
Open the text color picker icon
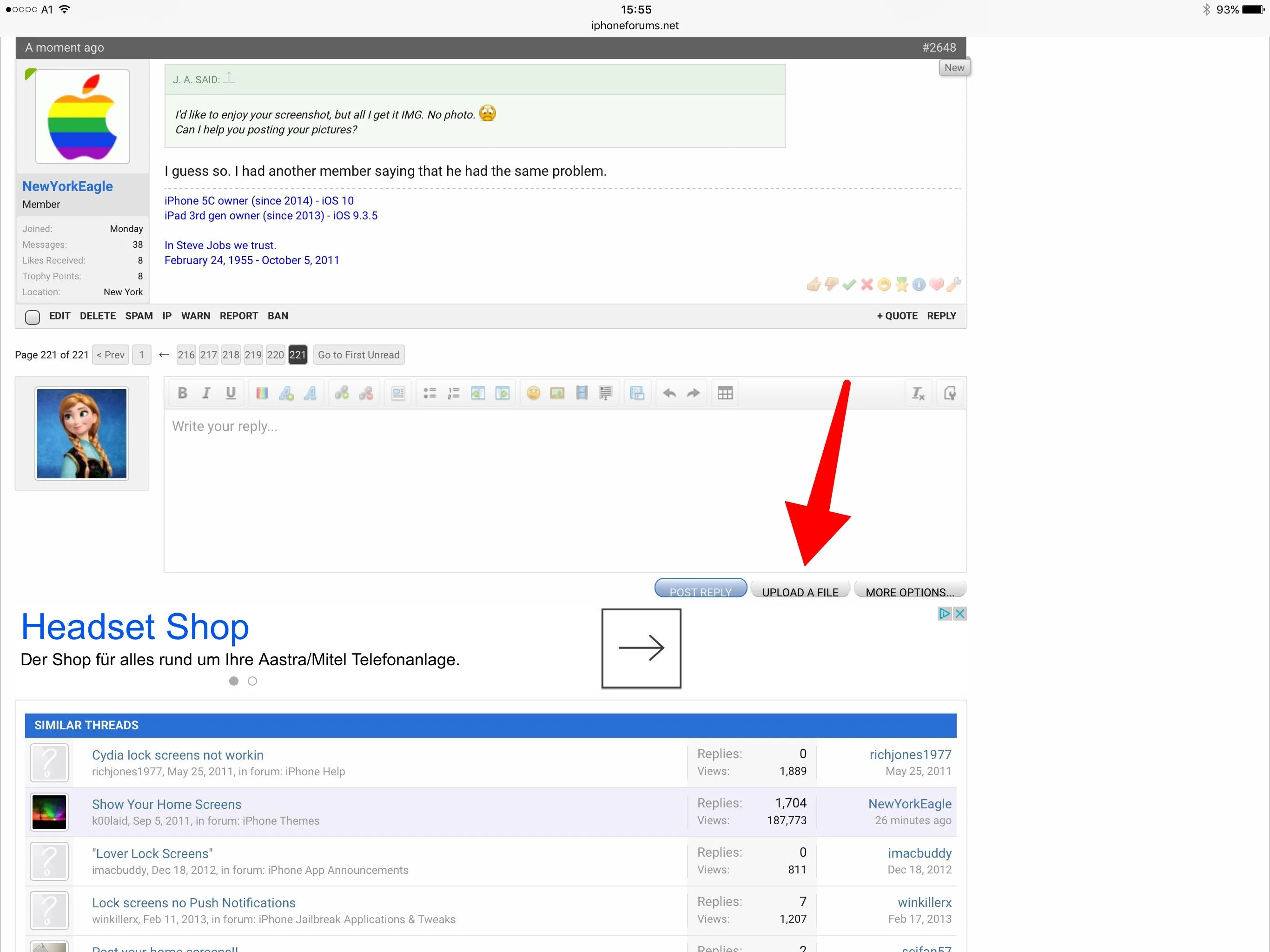pos(262,393)
